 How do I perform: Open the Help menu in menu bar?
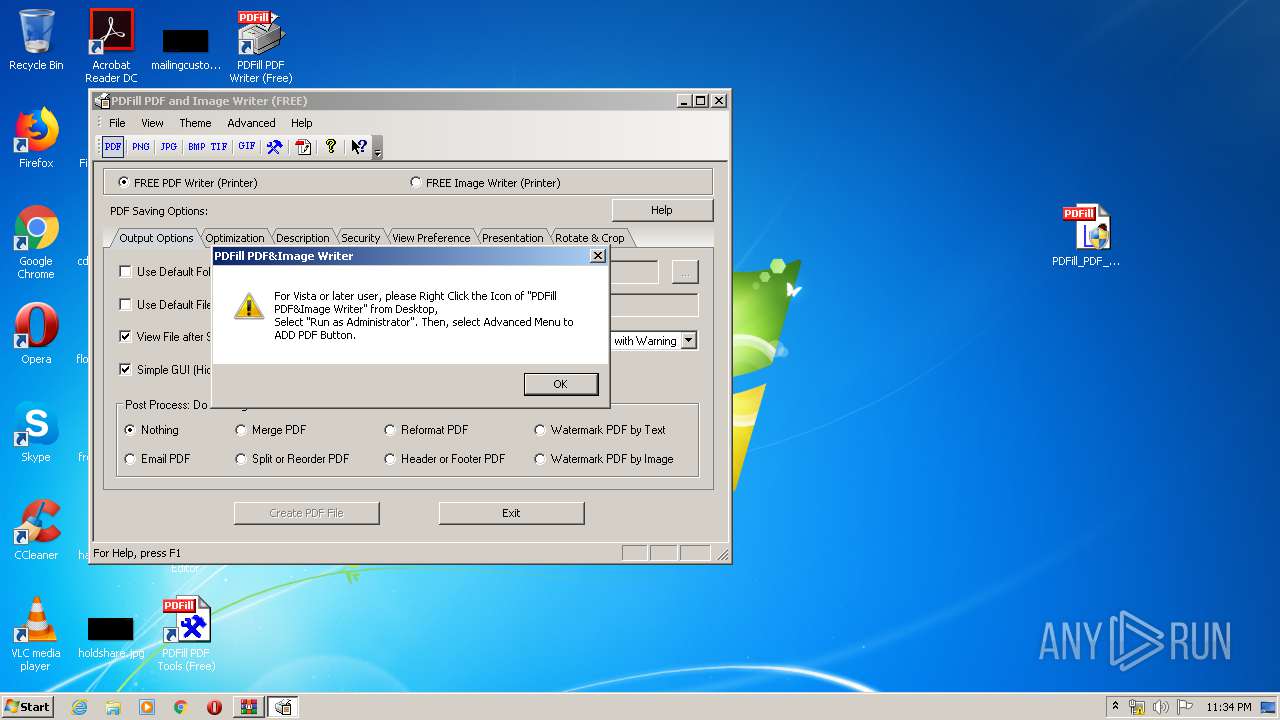click(301, 123)
